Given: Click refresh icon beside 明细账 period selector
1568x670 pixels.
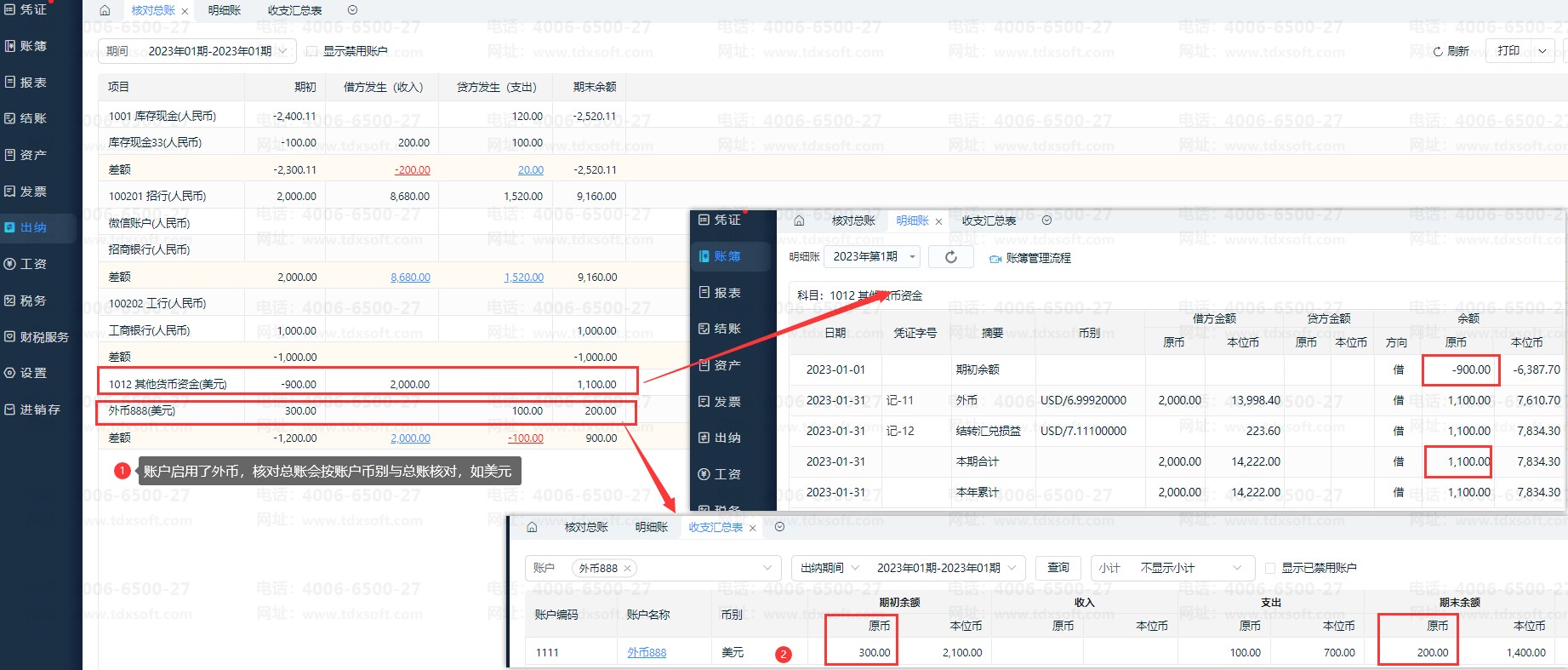Looking at the screenshot, I should tap(950, 257).
